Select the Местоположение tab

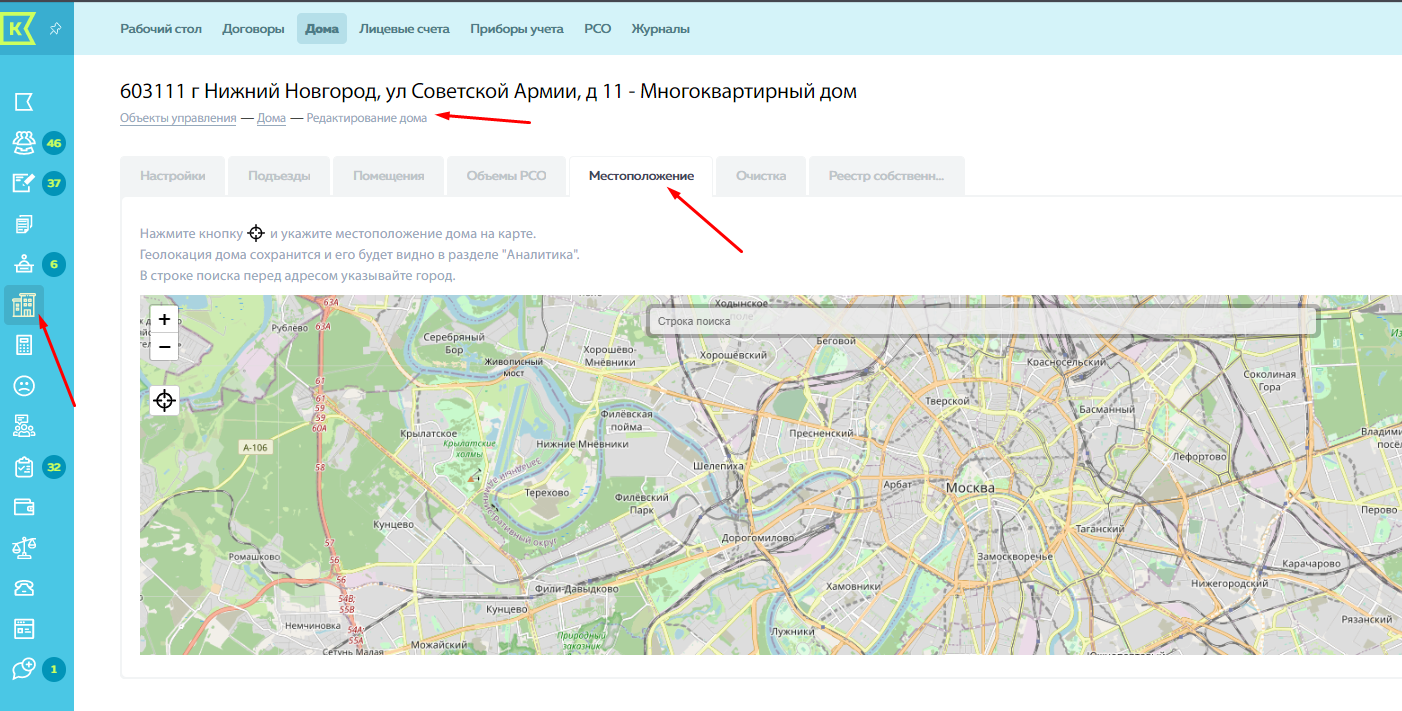coord(641,176)
